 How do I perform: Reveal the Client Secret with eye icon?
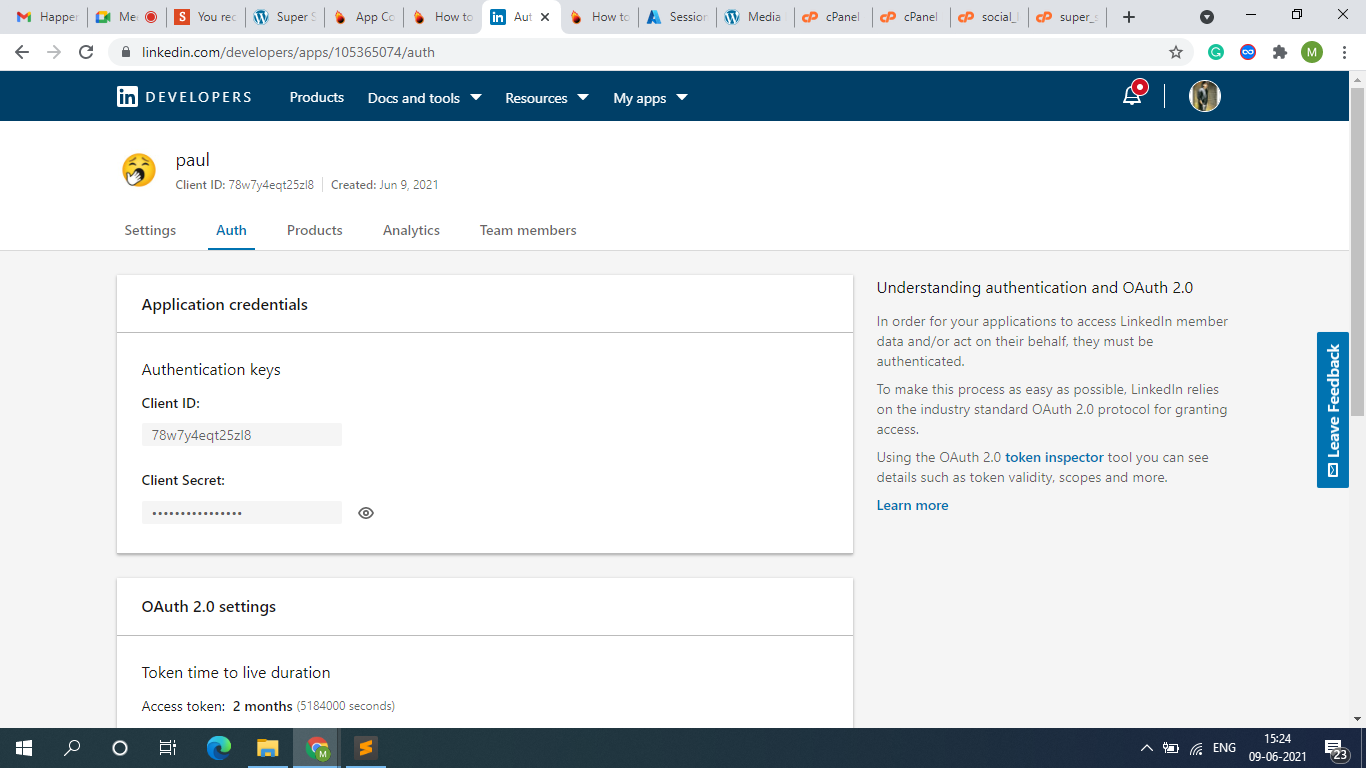click(366, 513)
